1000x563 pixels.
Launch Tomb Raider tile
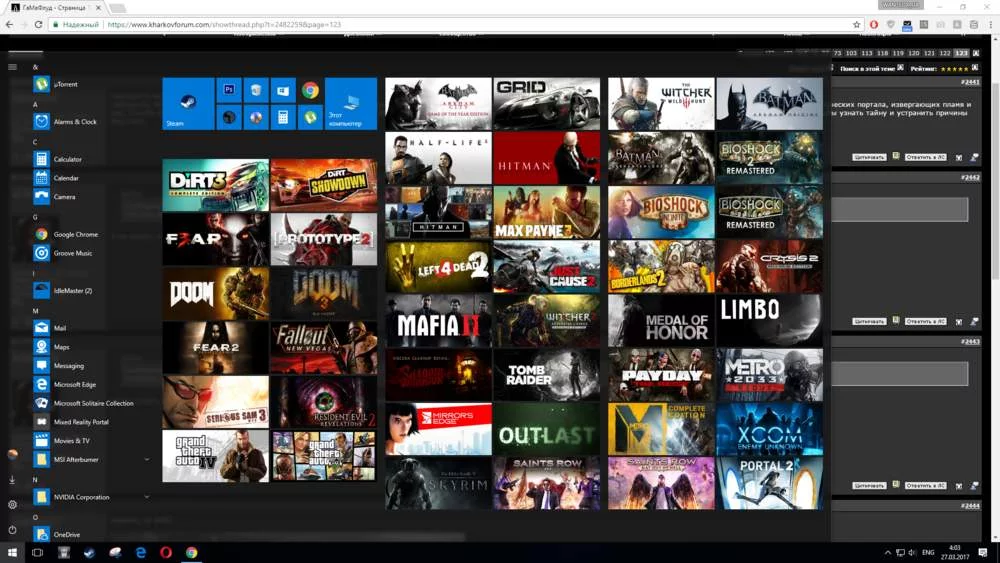(547, 375)
